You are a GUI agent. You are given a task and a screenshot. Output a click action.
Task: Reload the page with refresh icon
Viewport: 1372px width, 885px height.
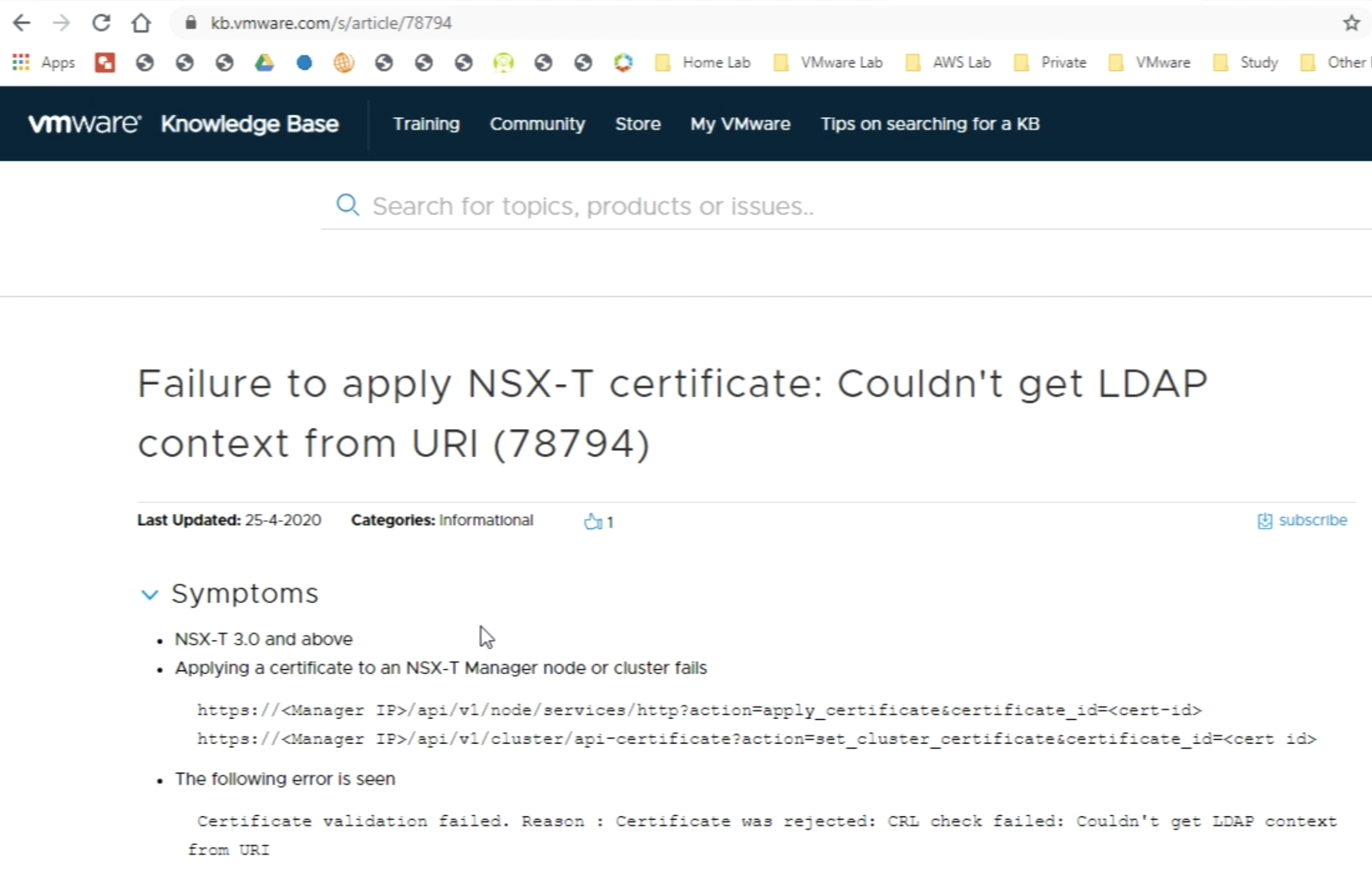[101, 23]
